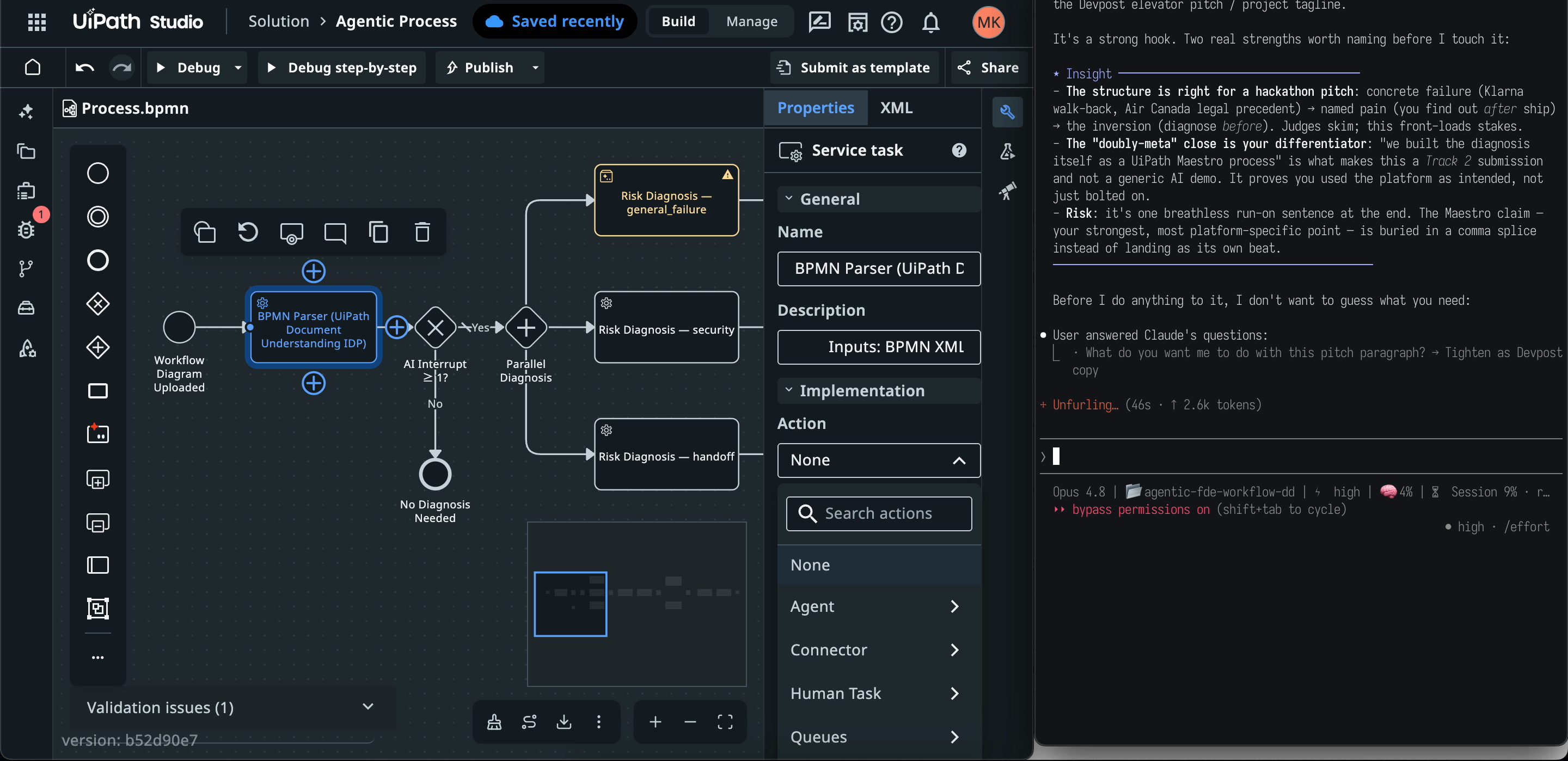Open the app launcher grid icon

pyautogui.click(x=37, y=22)
